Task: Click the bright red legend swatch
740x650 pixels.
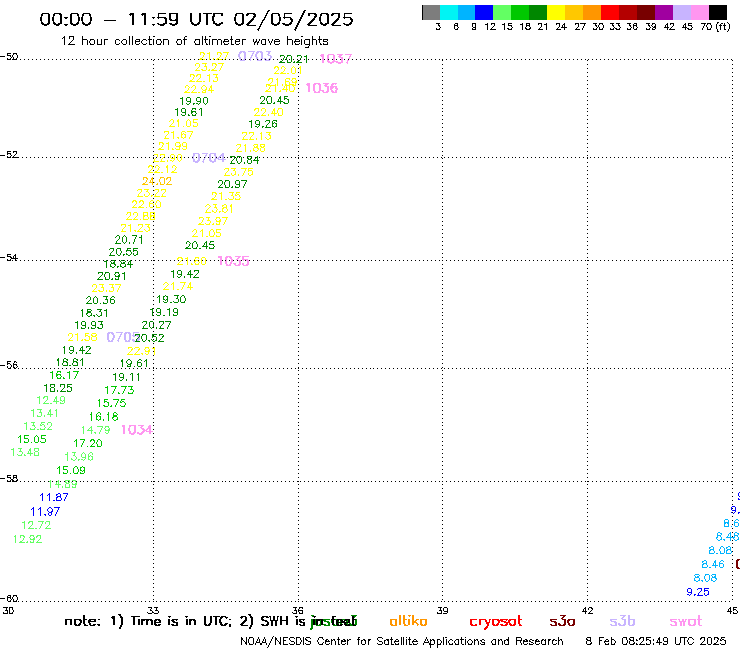Action: (x=610, y=12)
